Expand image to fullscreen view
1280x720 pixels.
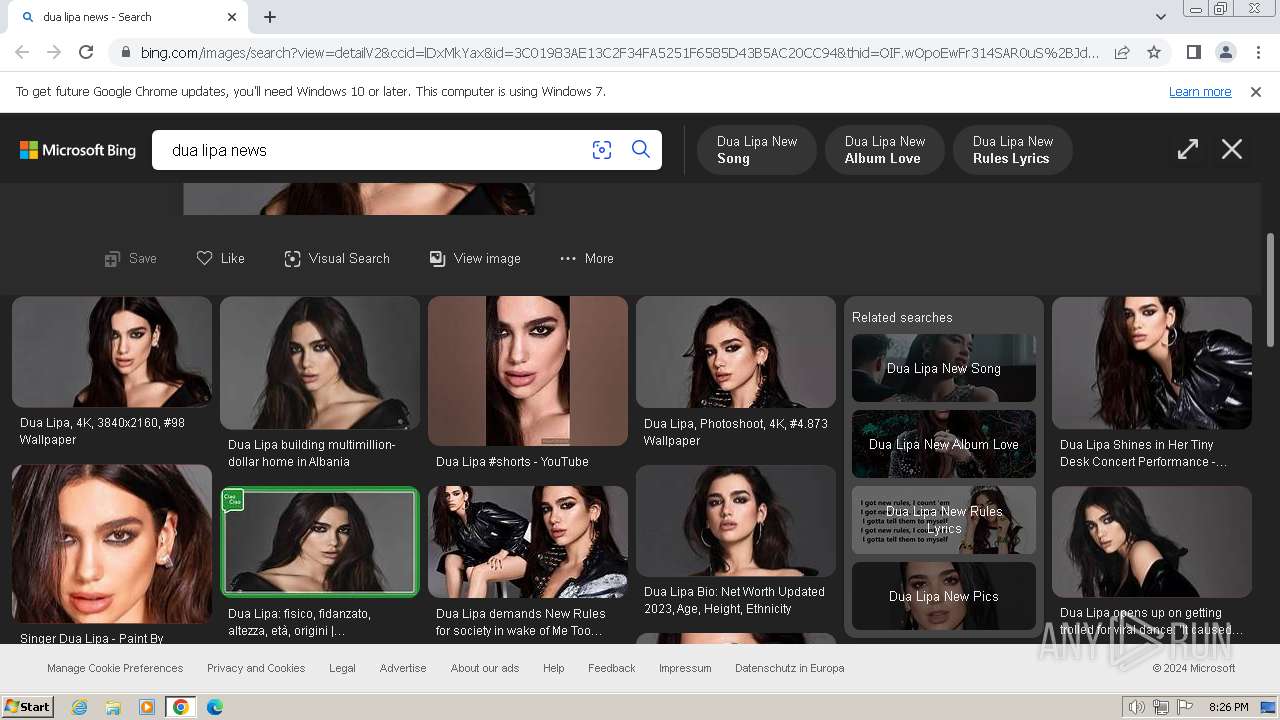click(1188, 149)
